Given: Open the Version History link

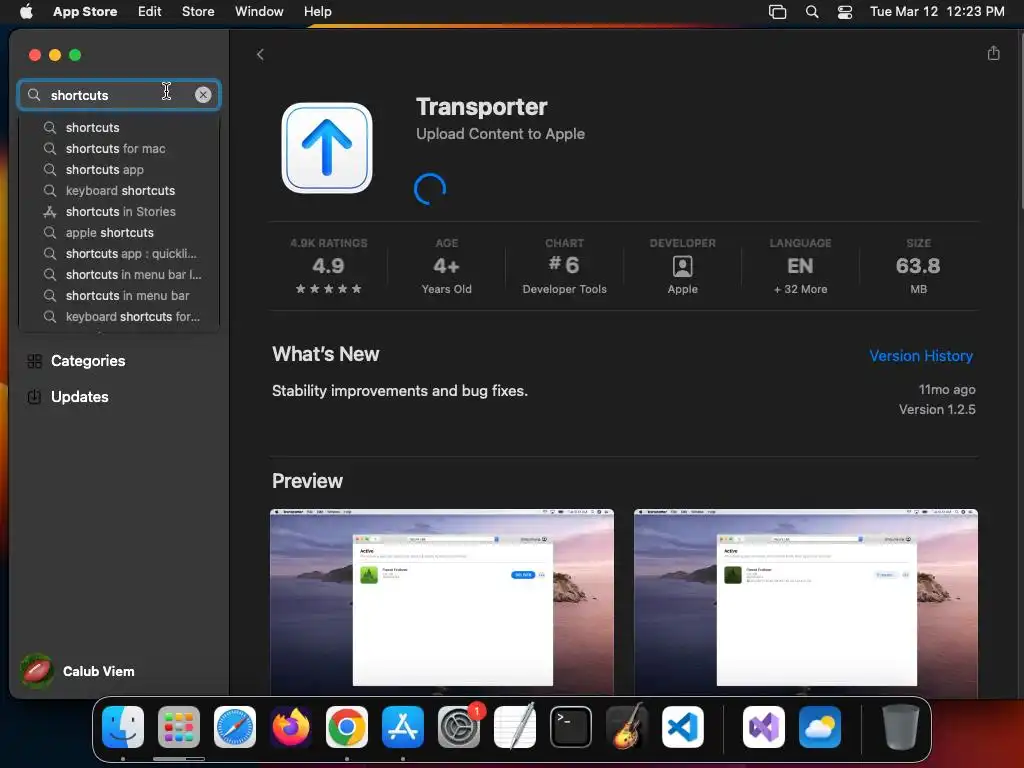Looking at the screenshot, I should click(921, 356).
